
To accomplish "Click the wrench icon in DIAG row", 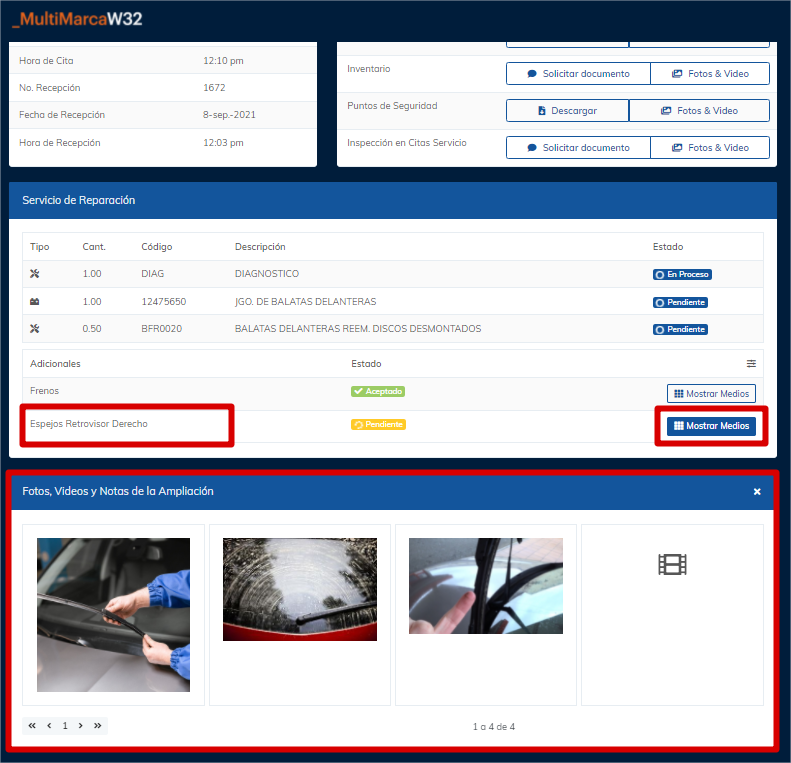I will click(34, 274).
